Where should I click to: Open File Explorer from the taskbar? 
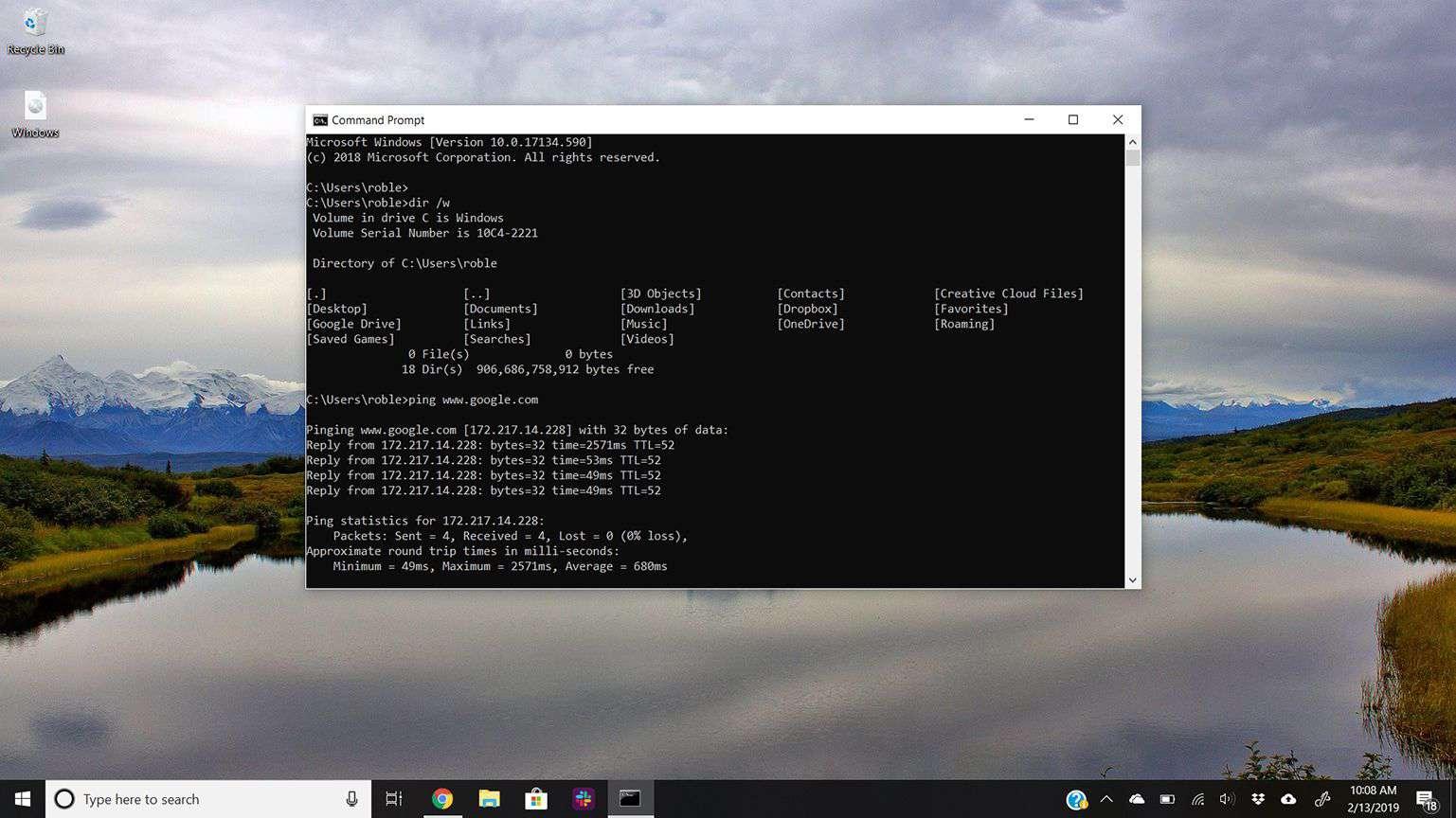(489, 799)
